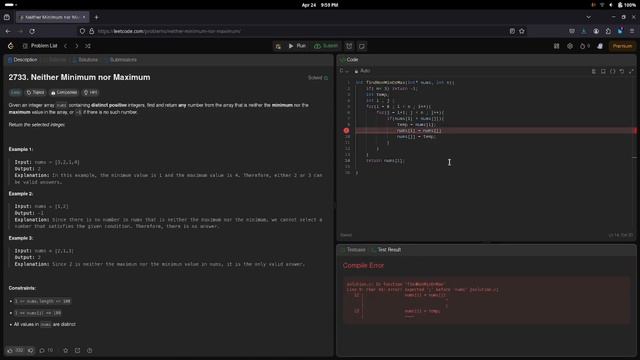Click the Premium button
Image resolution: width=640 pixels, height=360 pixels.
(x=622, y=46)
